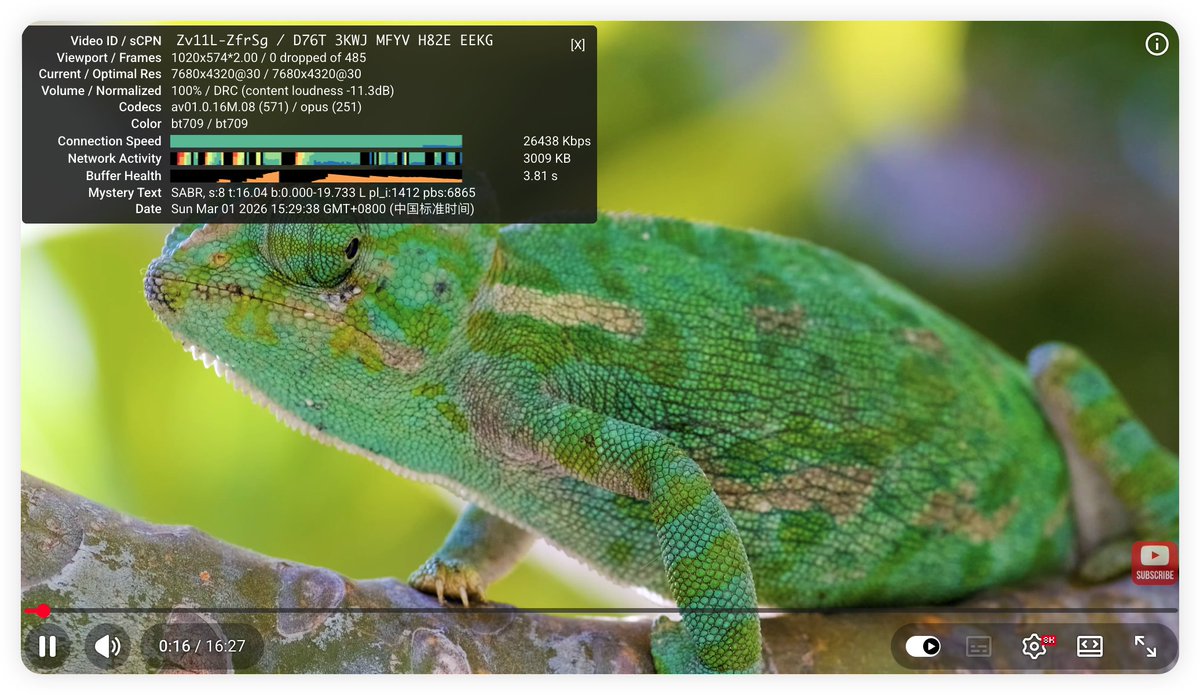Select the Video ID text Zv11L-ZfrSg
The width and height of the screenshot is (1200, 695).
(x=220, y=40)
